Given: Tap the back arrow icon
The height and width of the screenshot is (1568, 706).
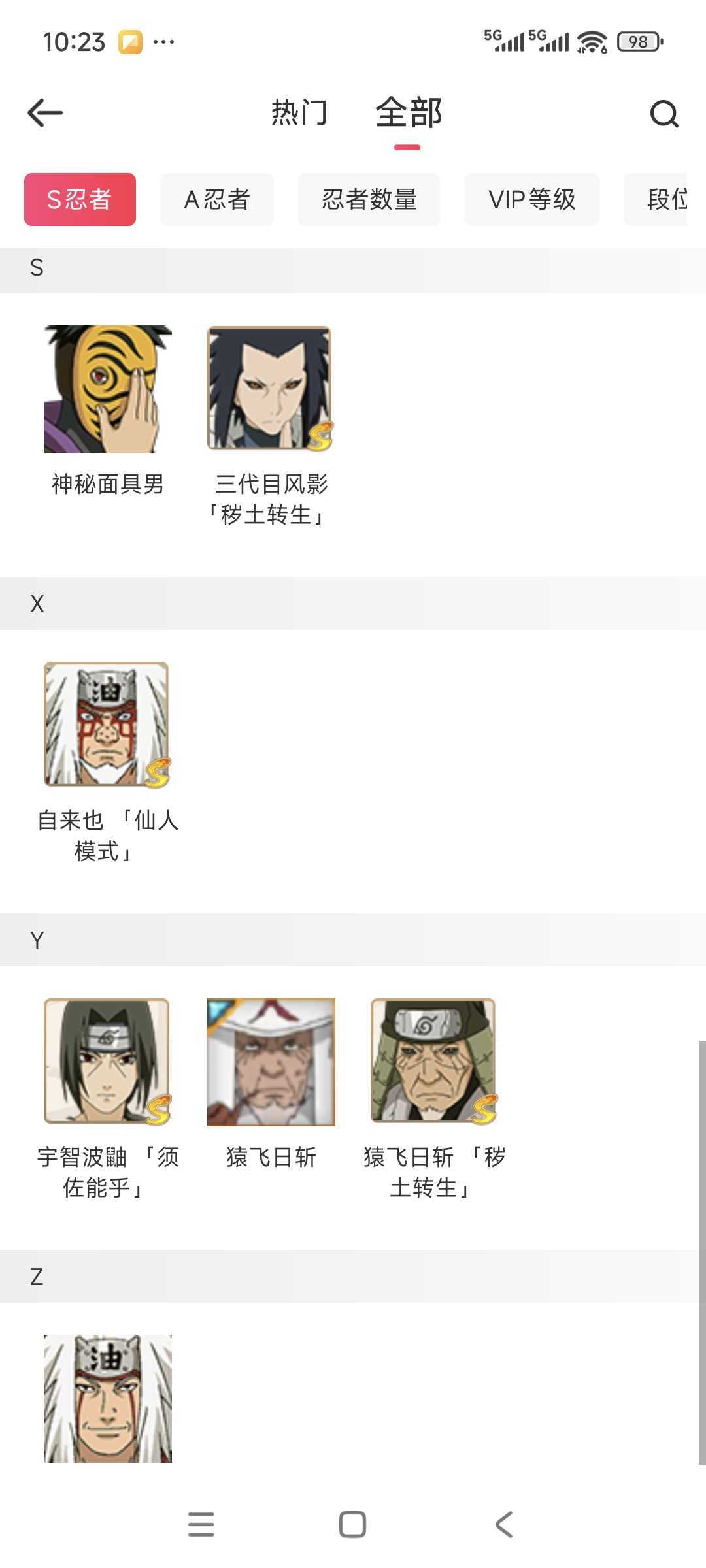Looking at the screenshot, I should (x=45, y=113).
